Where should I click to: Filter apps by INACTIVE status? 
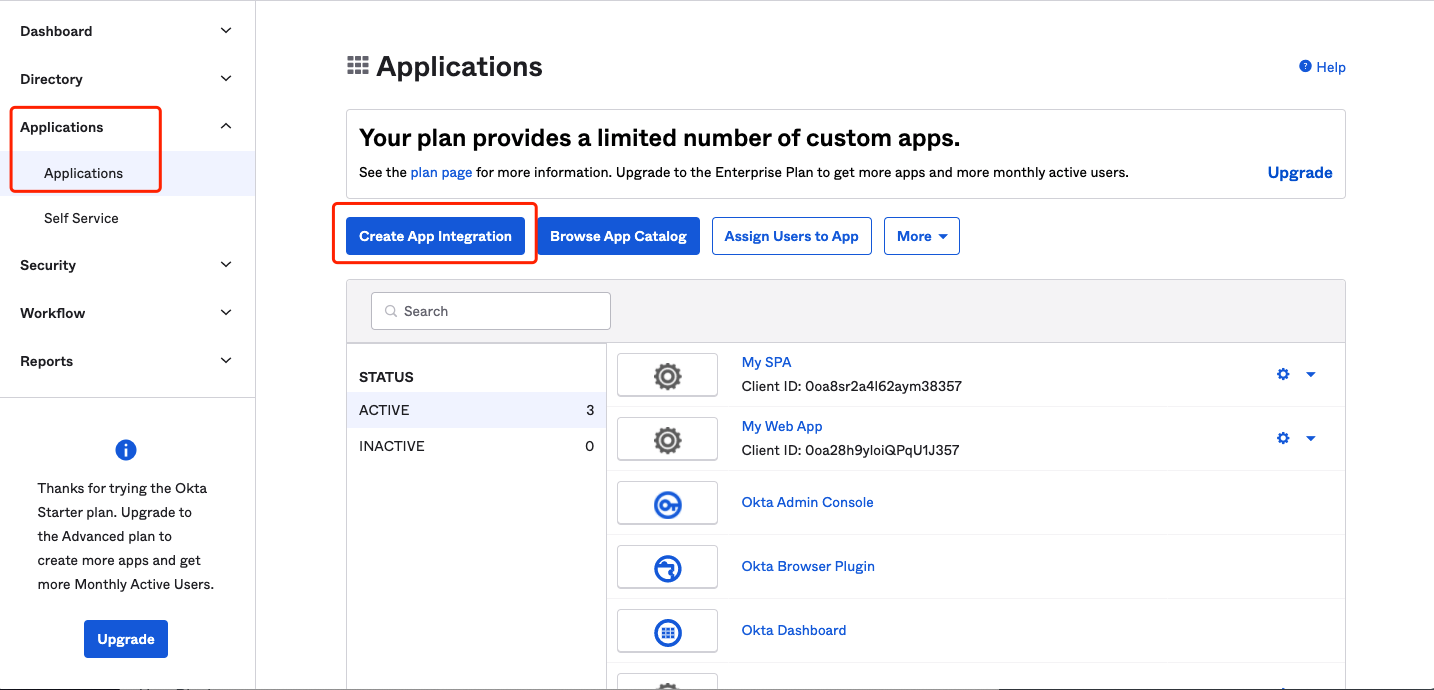click(x=476, y=446)
